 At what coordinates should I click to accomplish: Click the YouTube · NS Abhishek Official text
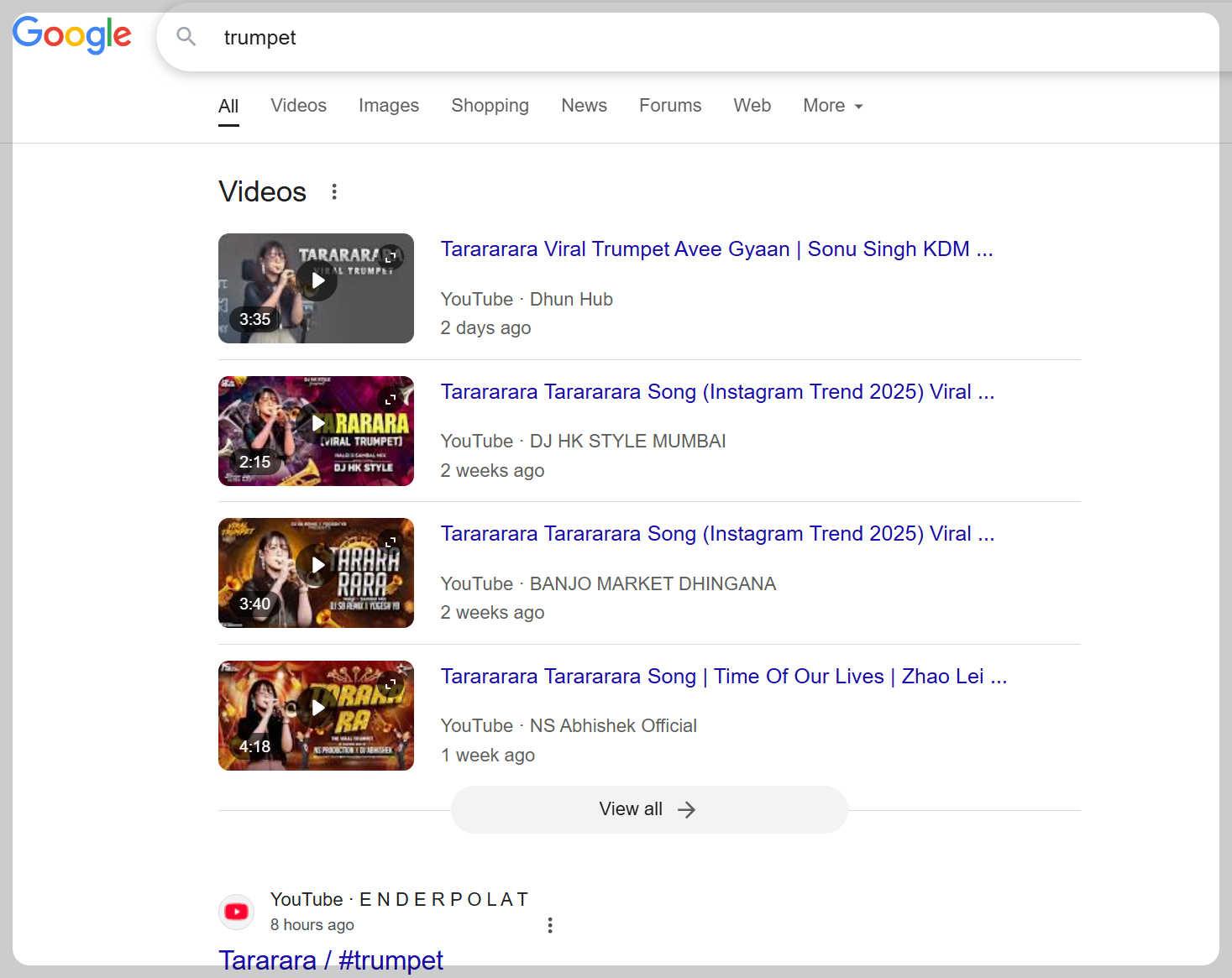[x=569, y=726]
